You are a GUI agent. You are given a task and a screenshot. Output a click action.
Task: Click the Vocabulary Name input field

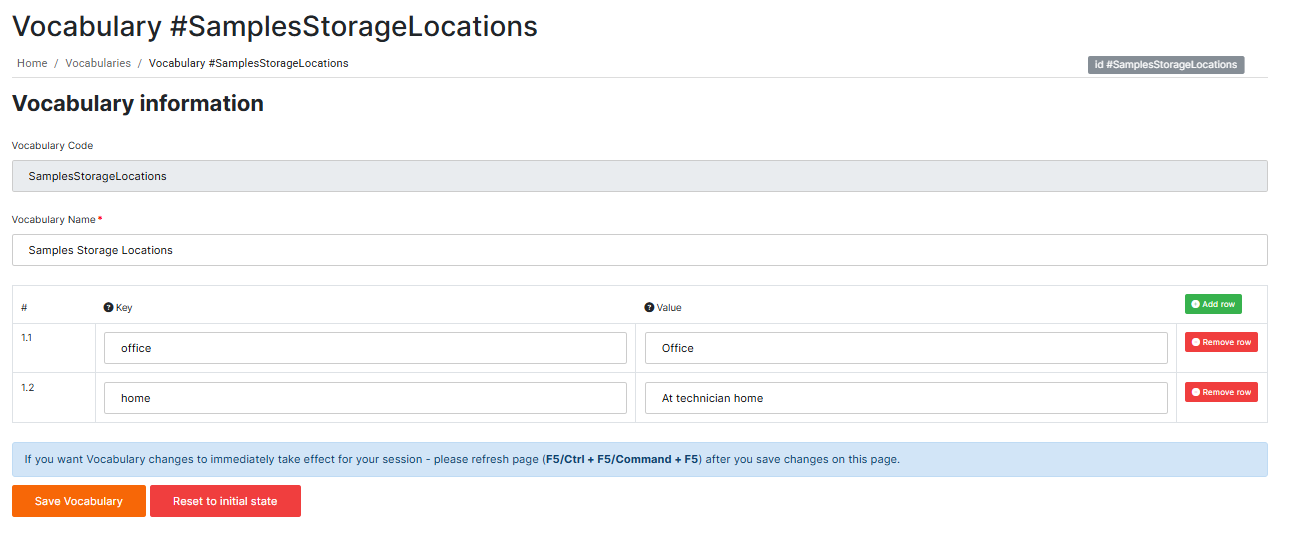tap(639, 250)
